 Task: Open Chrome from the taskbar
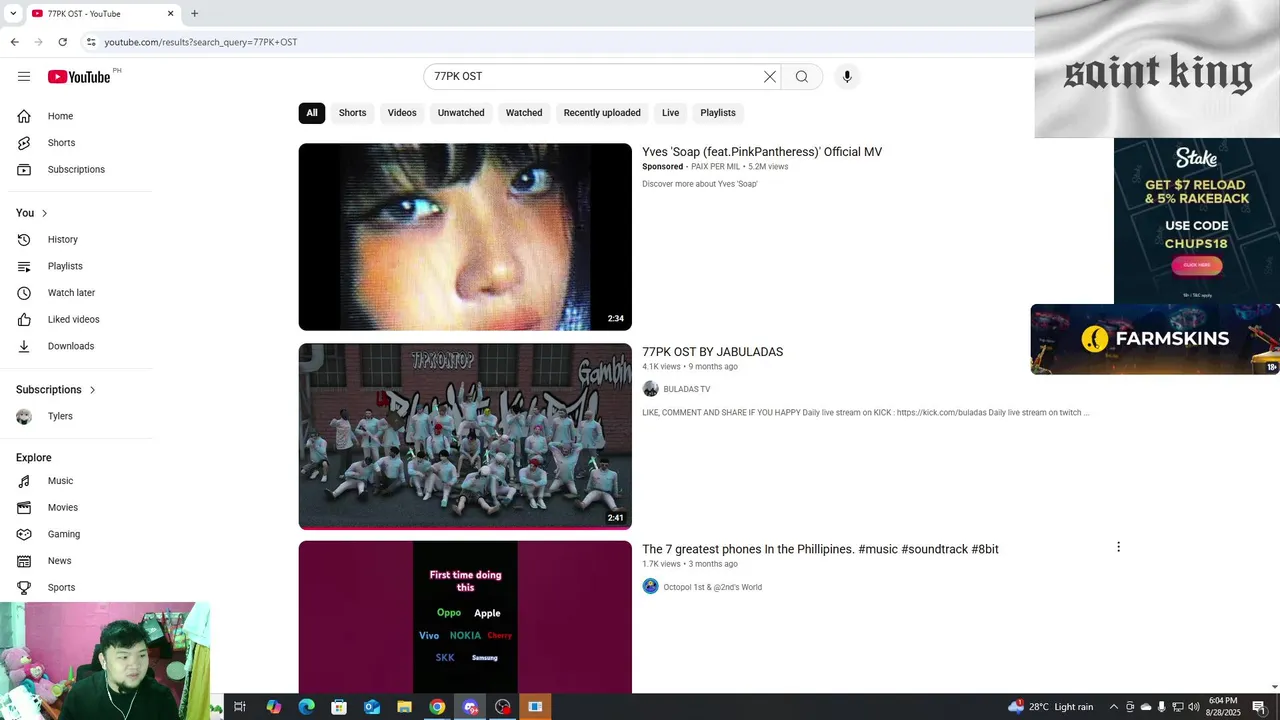[437, 707]
